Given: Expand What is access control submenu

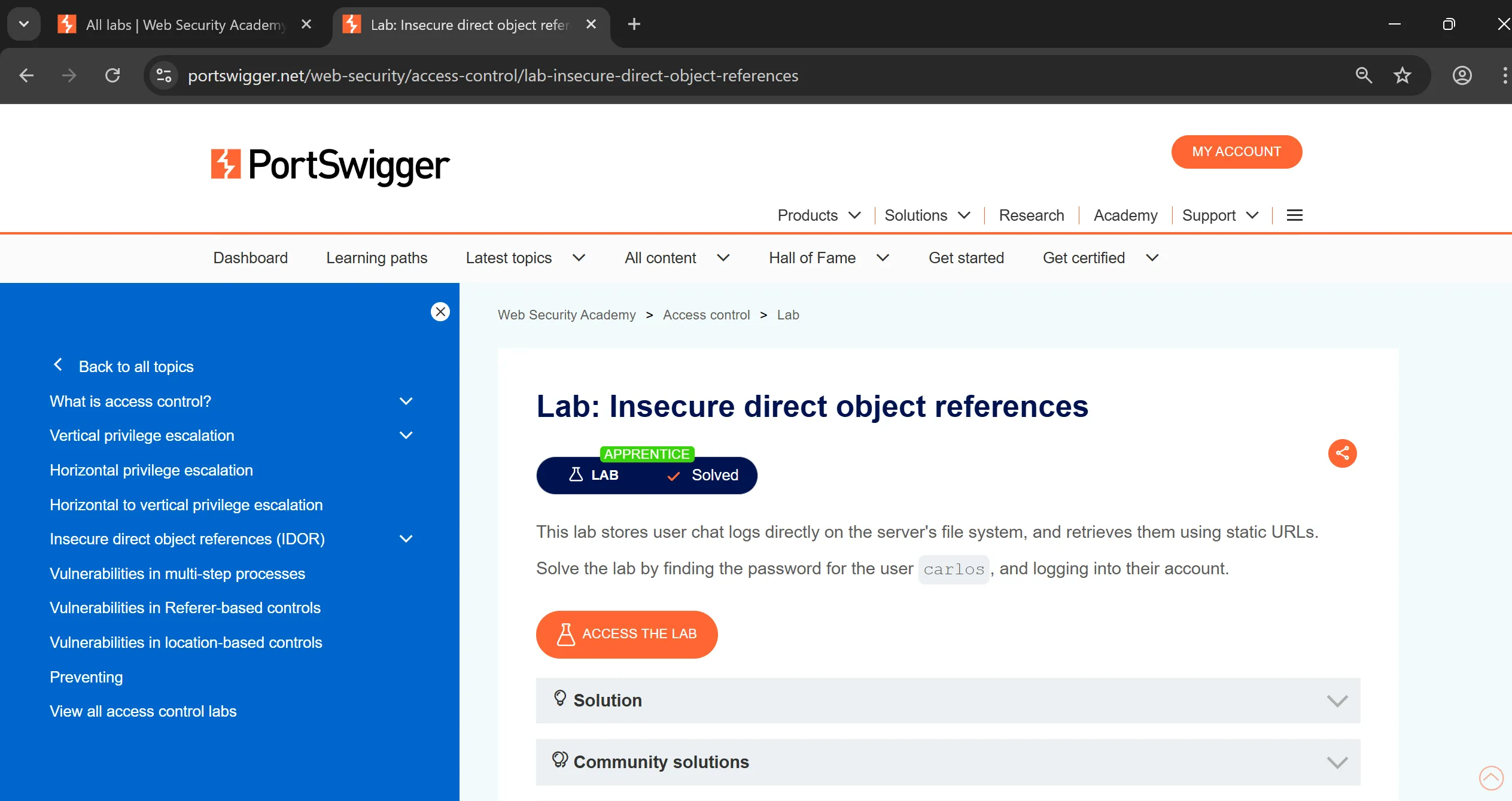Looking at the screenshot, I should click(406, 401).
